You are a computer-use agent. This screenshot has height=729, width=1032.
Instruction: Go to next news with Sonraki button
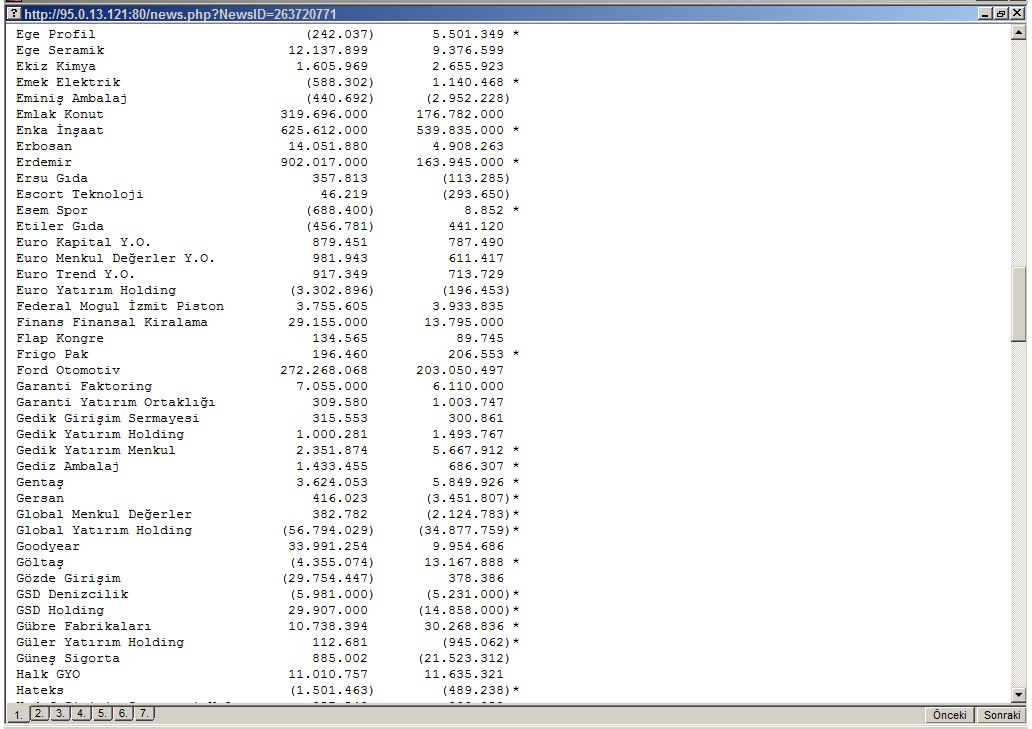point(1002,715)
